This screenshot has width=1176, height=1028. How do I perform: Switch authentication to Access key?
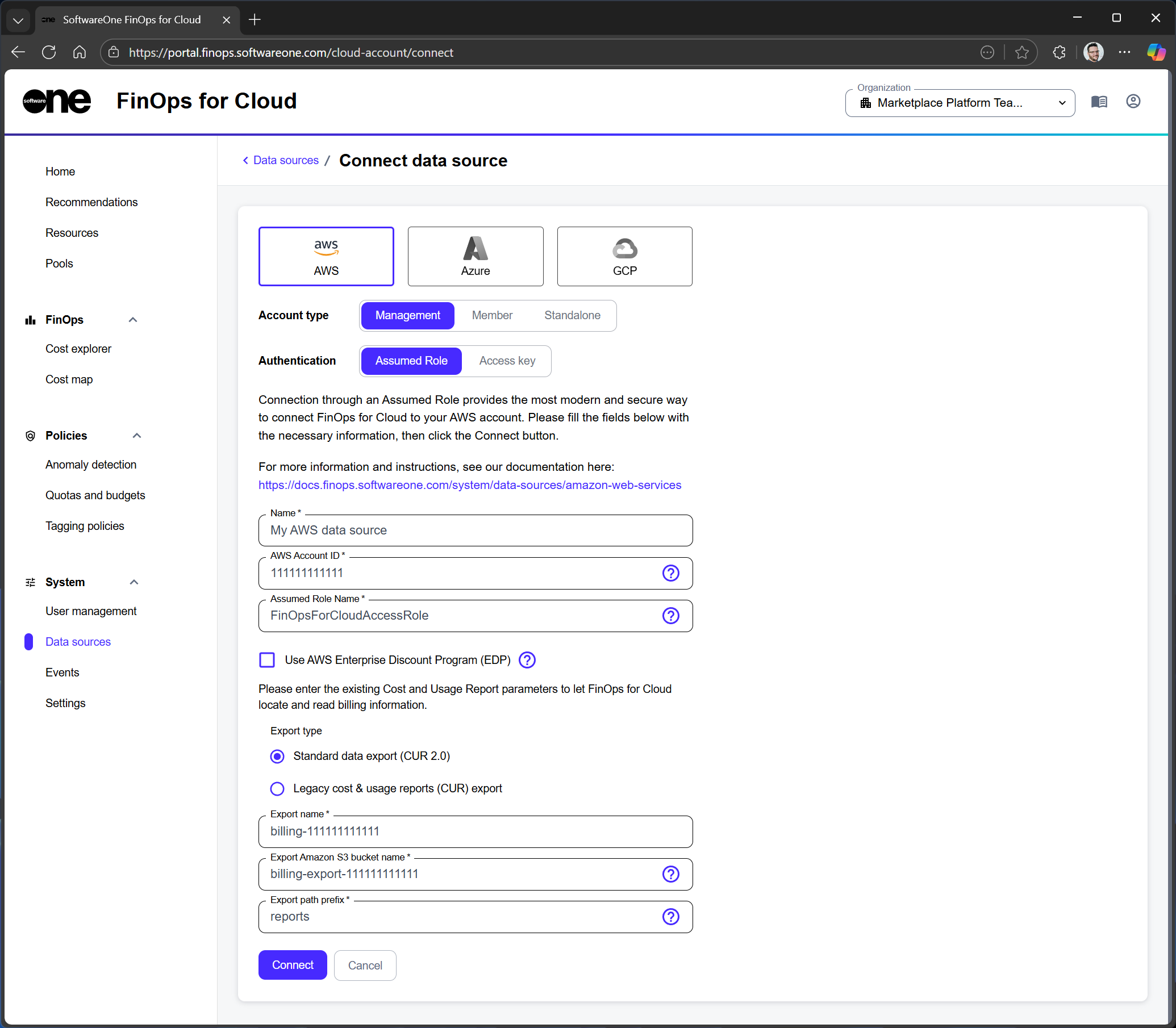(507, 360)
